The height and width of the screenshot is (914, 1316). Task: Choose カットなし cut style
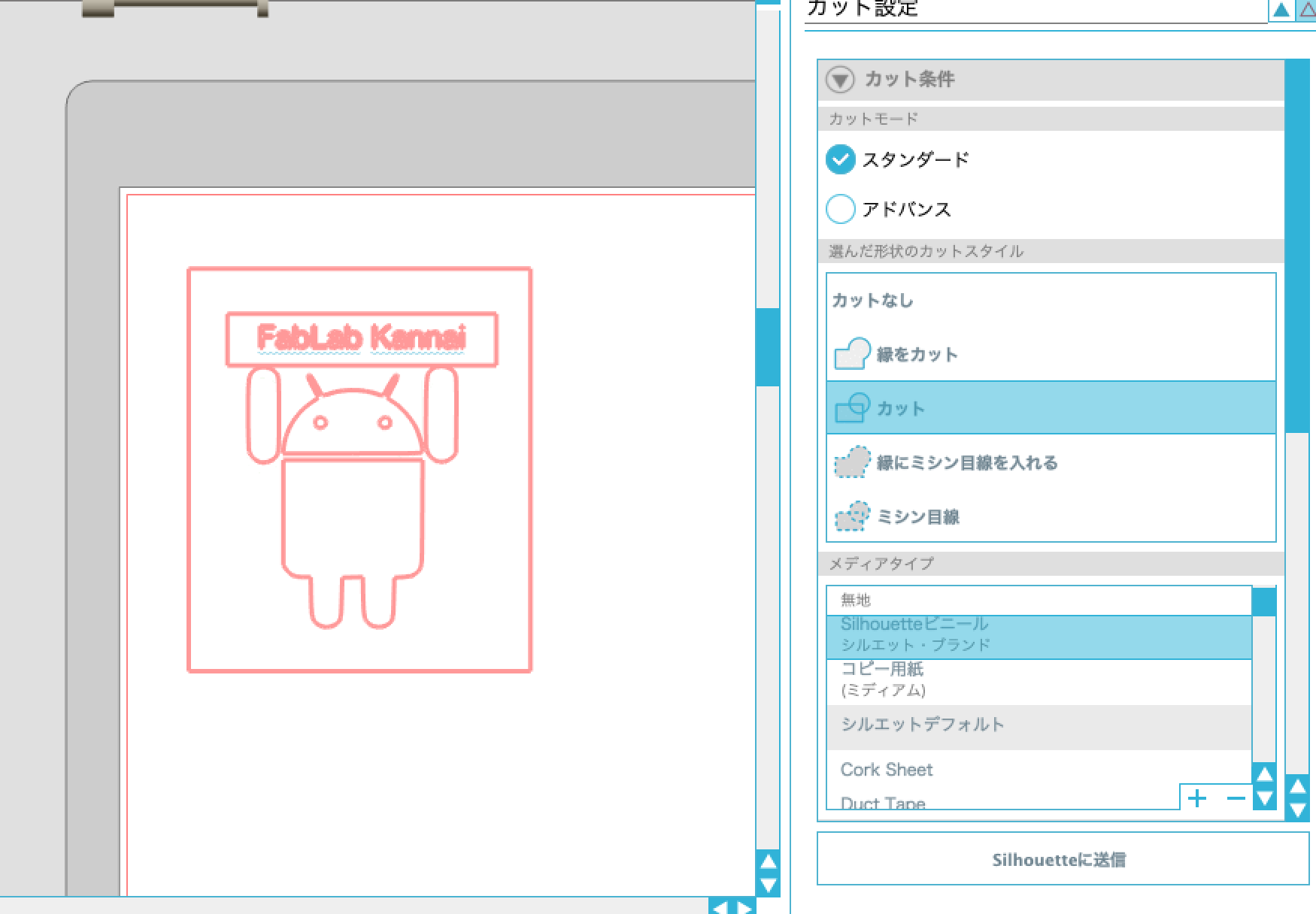pyautogui.click(x=1051, y=301)
